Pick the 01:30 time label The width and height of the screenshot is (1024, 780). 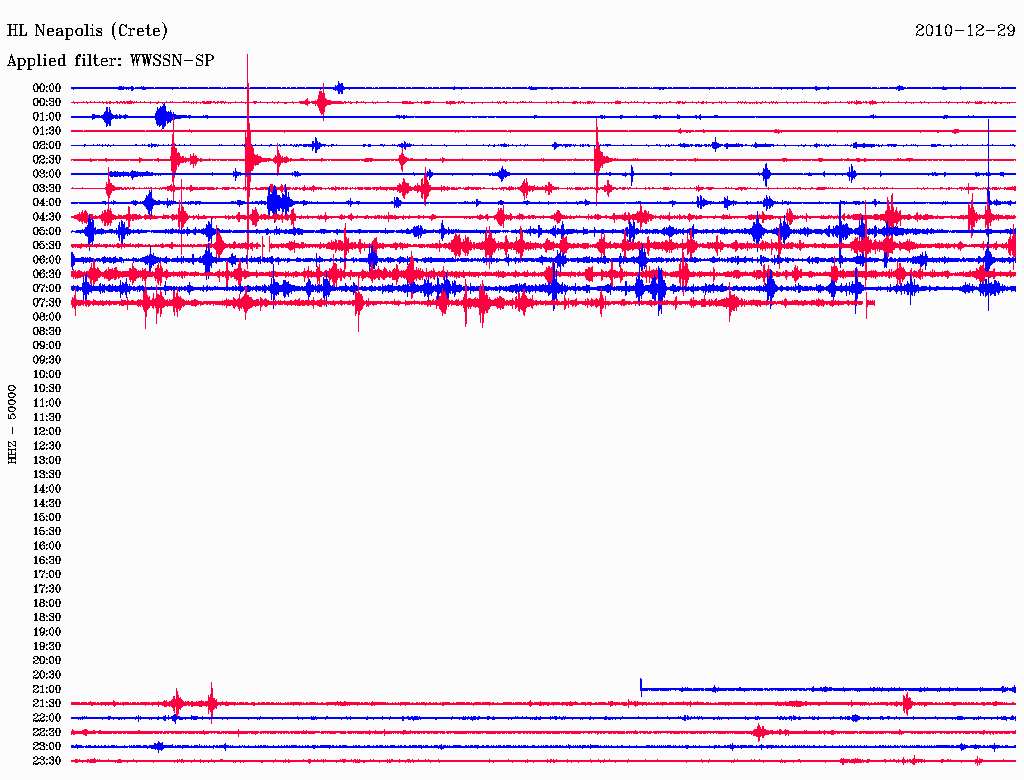tap(47, 131)
